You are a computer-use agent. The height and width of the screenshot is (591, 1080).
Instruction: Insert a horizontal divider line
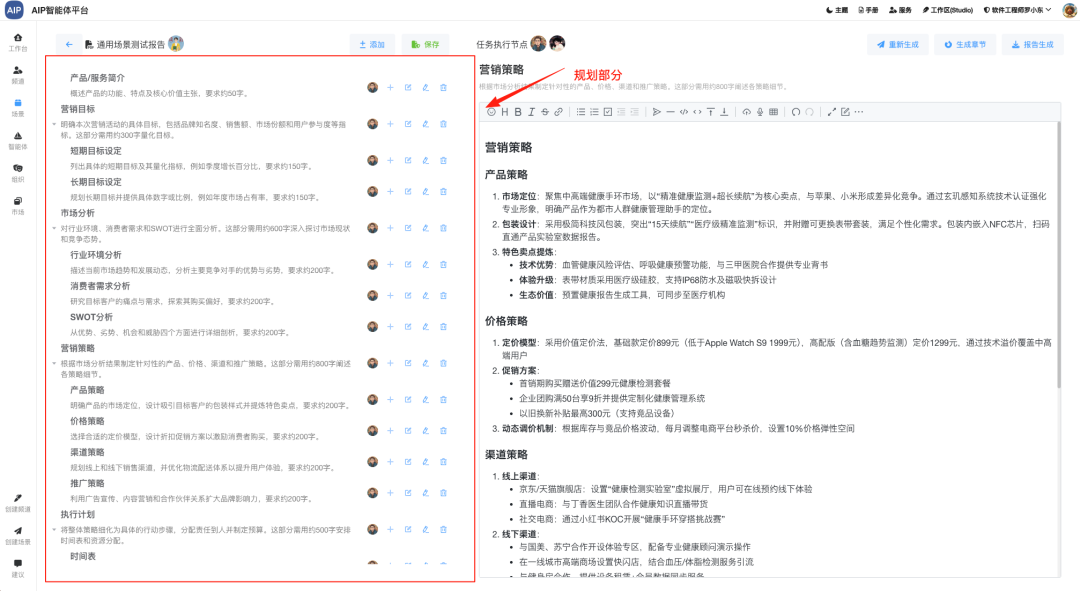point(670,112)
